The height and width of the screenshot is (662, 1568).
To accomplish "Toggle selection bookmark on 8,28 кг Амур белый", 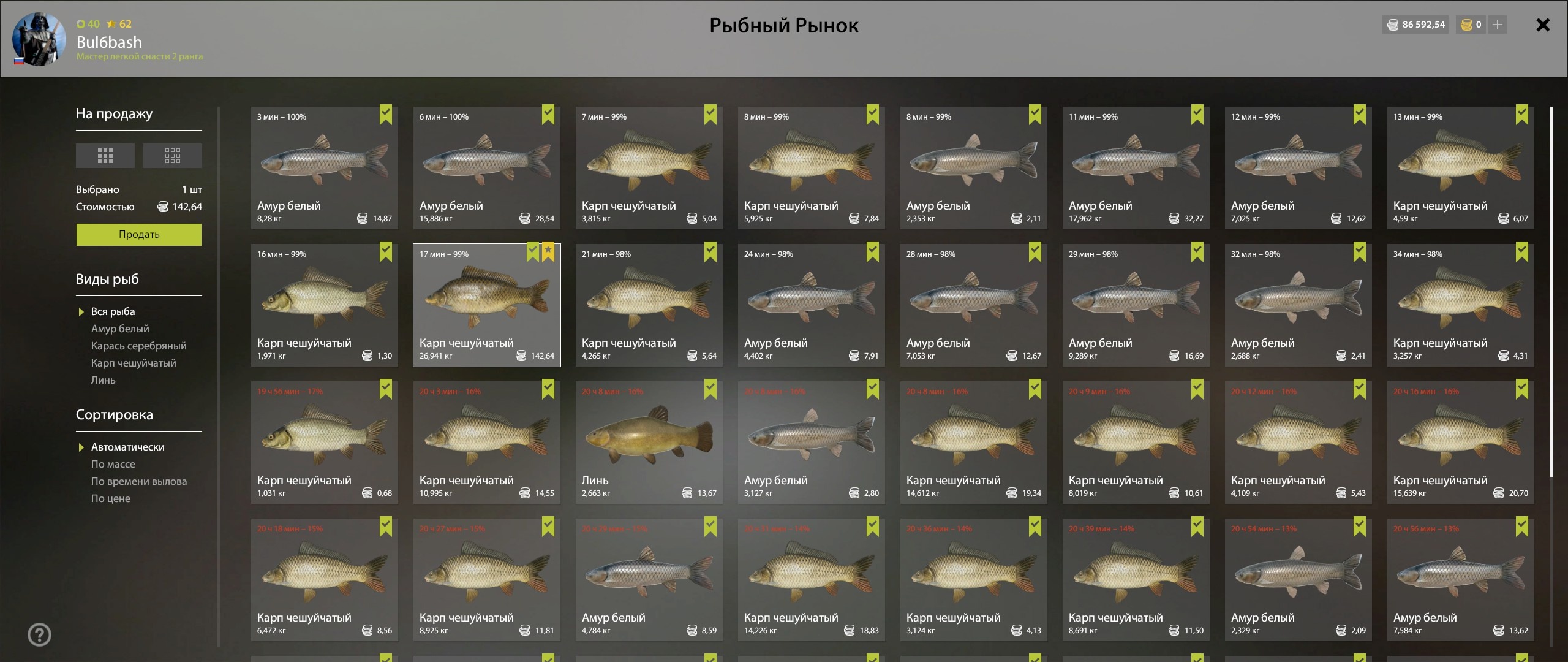I will pos(386,115).
